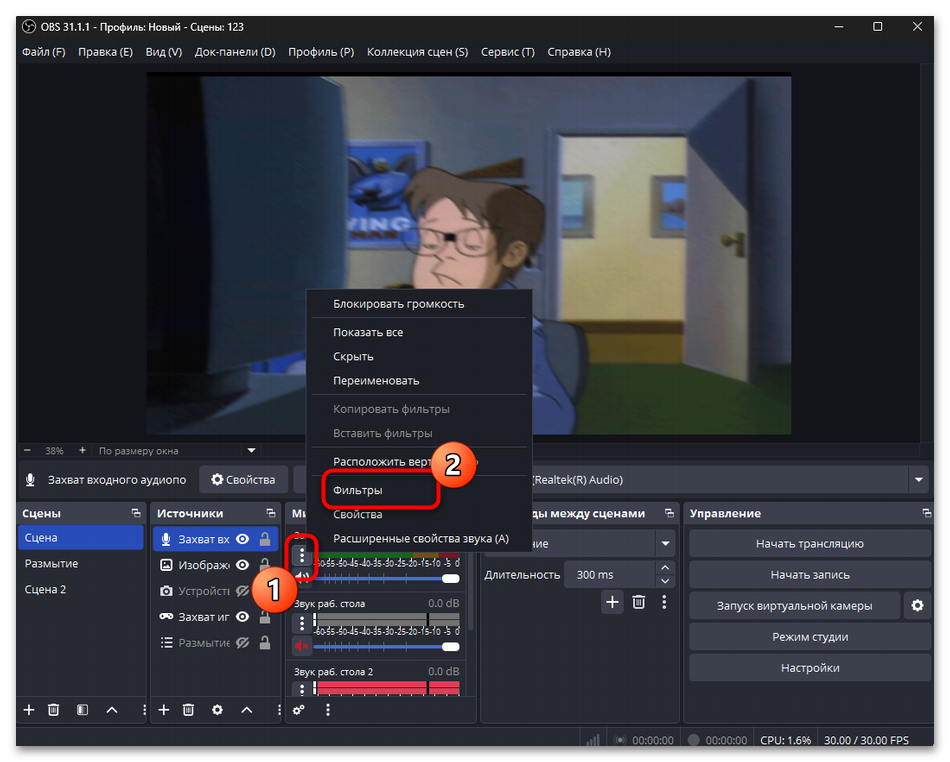Select the image source Изображ…
Image resolution: width=950 pixels, height=762 pixels.
(x=204, y=565)
